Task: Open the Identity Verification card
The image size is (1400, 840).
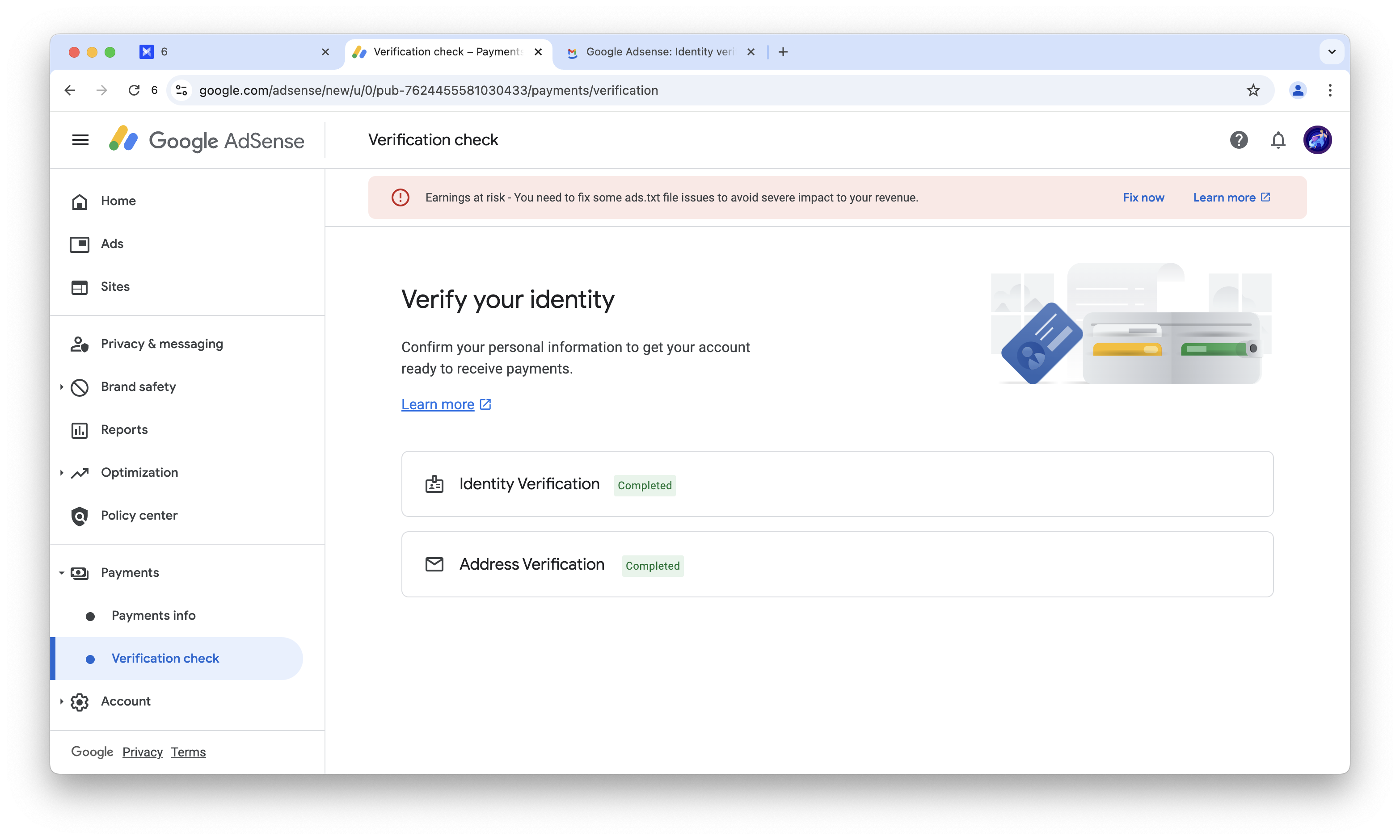Action: pyautogui.click(x=837, y=484)
